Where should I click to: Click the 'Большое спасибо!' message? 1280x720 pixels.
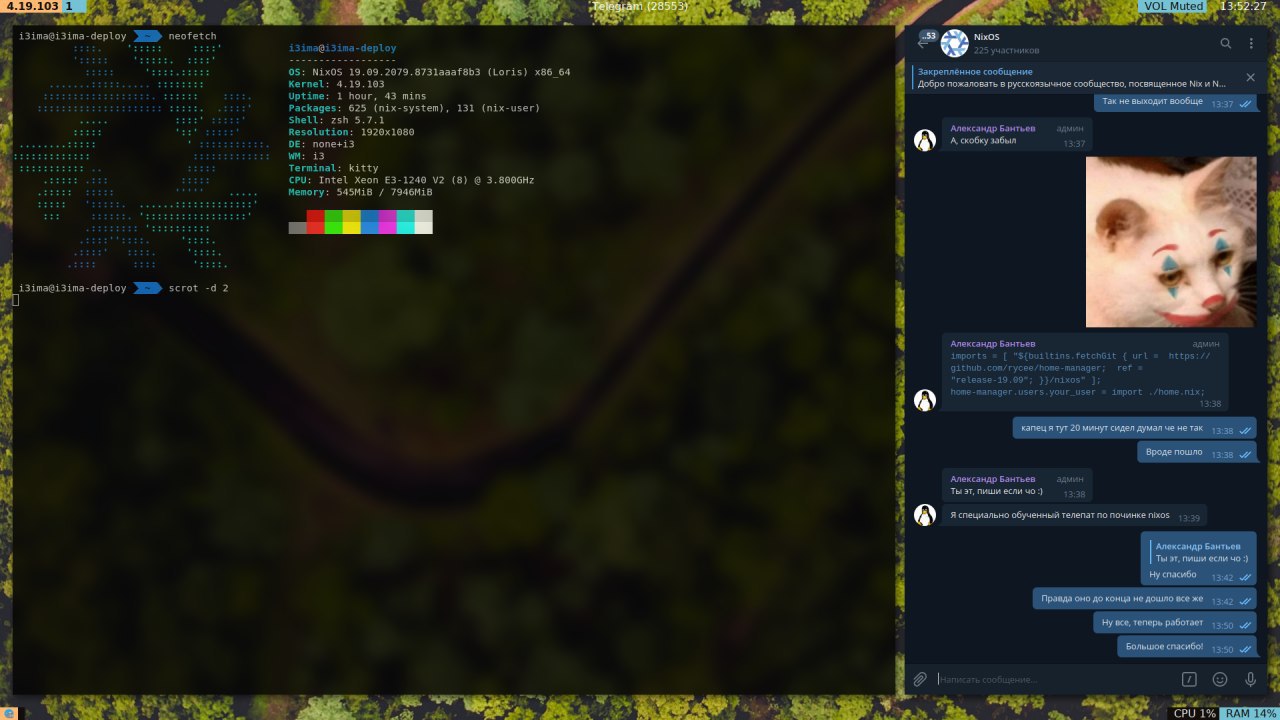pos(1187,646)
